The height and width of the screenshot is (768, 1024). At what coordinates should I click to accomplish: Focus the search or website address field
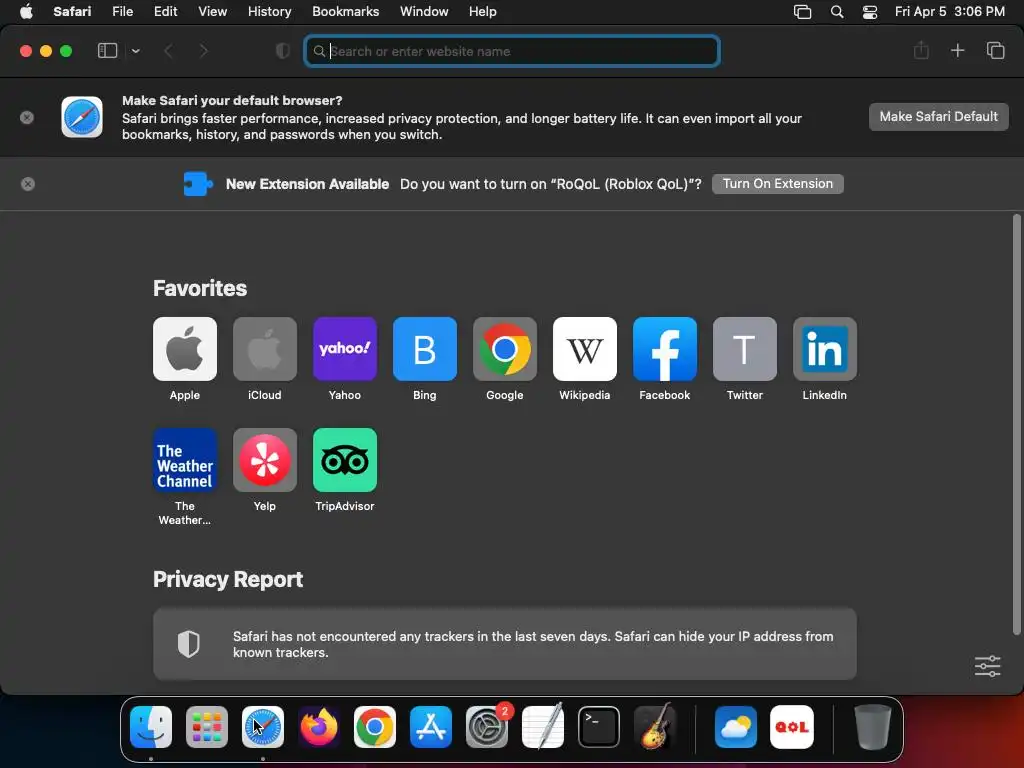(x=512, y=51)
